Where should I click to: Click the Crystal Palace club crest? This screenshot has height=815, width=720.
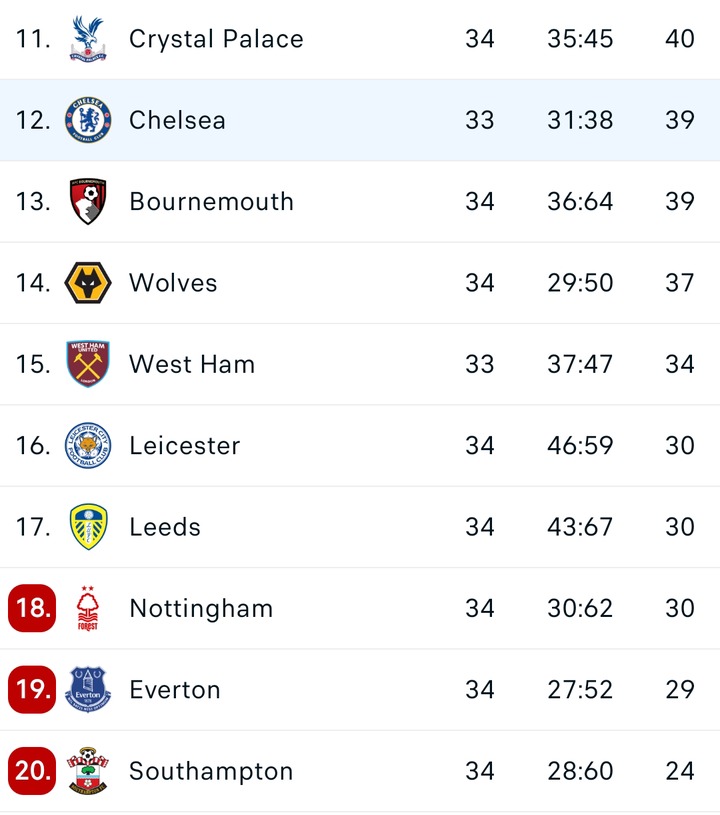click(x=88, y=39)
